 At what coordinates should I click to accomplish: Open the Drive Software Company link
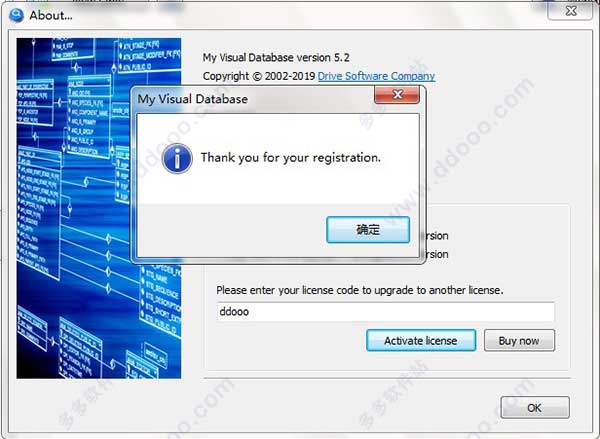376,76
